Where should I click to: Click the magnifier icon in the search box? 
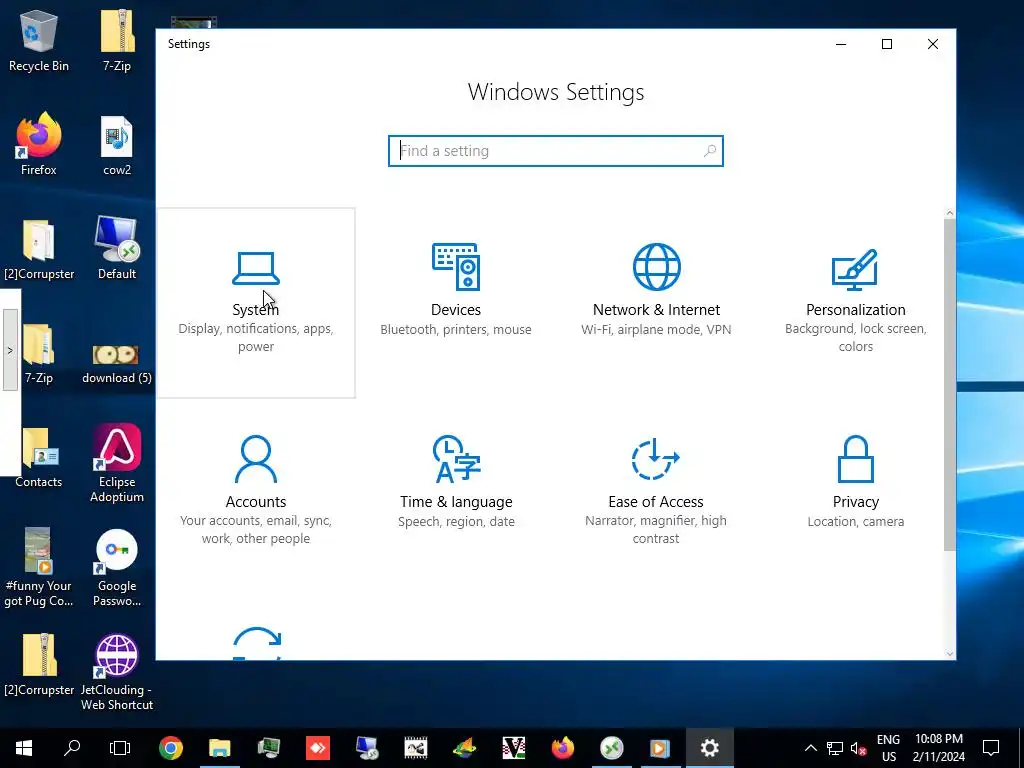pos(710,151)
